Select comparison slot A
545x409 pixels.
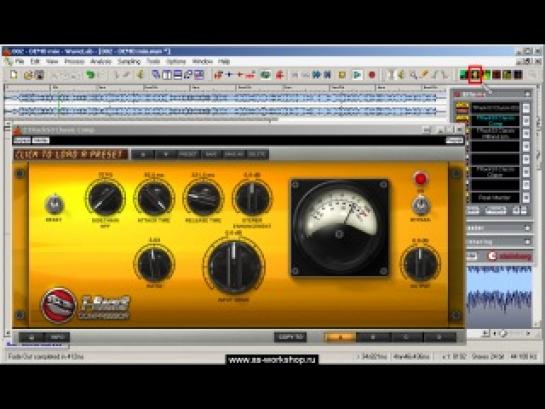pyautogui.click(x=340, y=337)
